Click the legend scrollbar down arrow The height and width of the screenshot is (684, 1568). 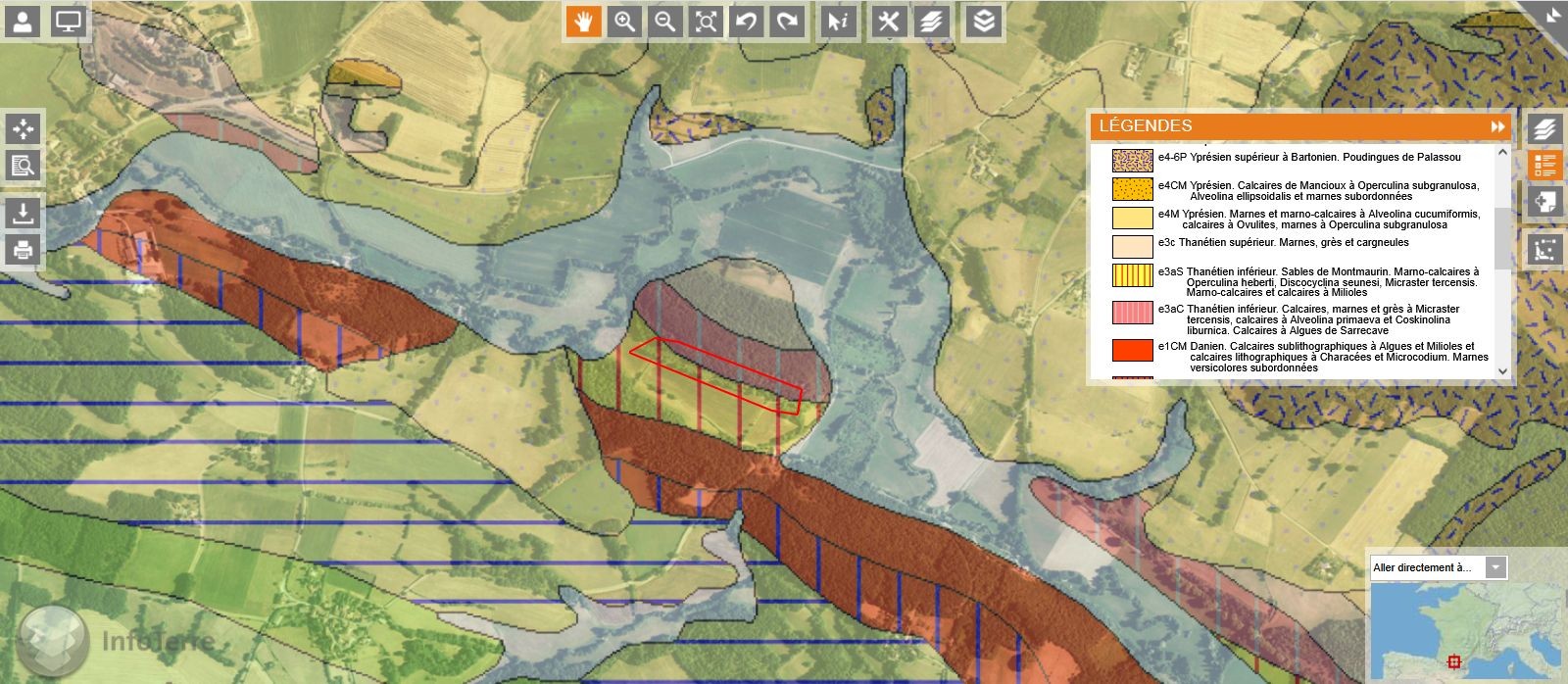click(1503, 371)
